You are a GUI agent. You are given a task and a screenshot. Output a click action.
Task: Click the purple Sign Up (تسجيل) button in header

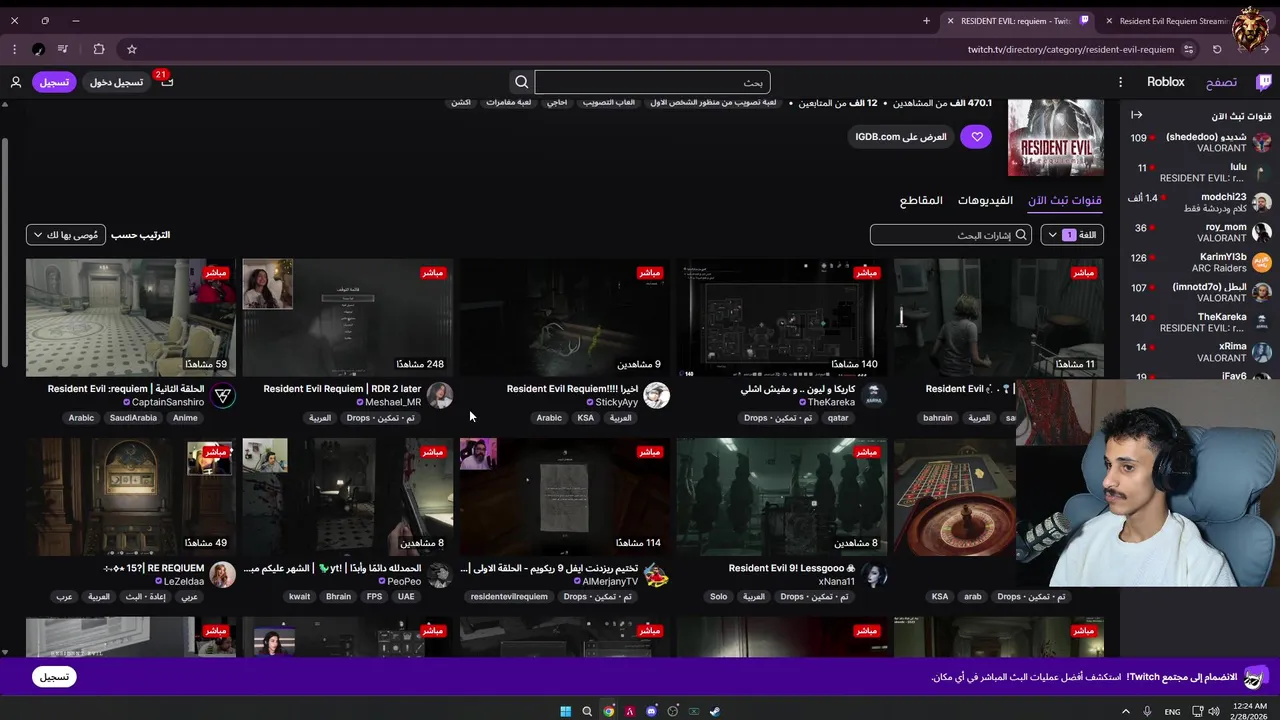(x=54, y=82)
